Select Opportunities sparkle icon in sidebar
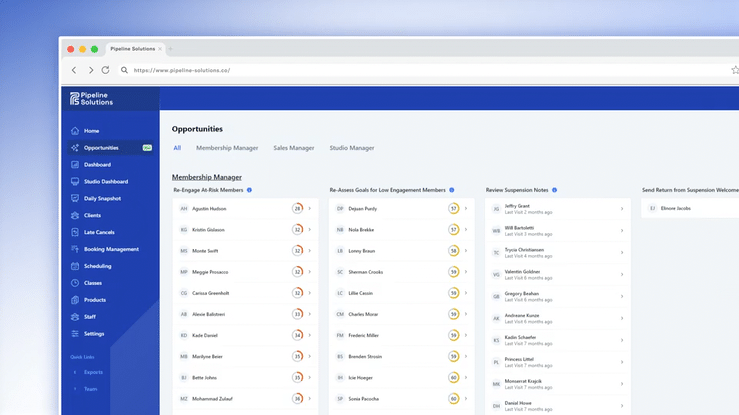This screenshot has height=415, width=739. 75,148
